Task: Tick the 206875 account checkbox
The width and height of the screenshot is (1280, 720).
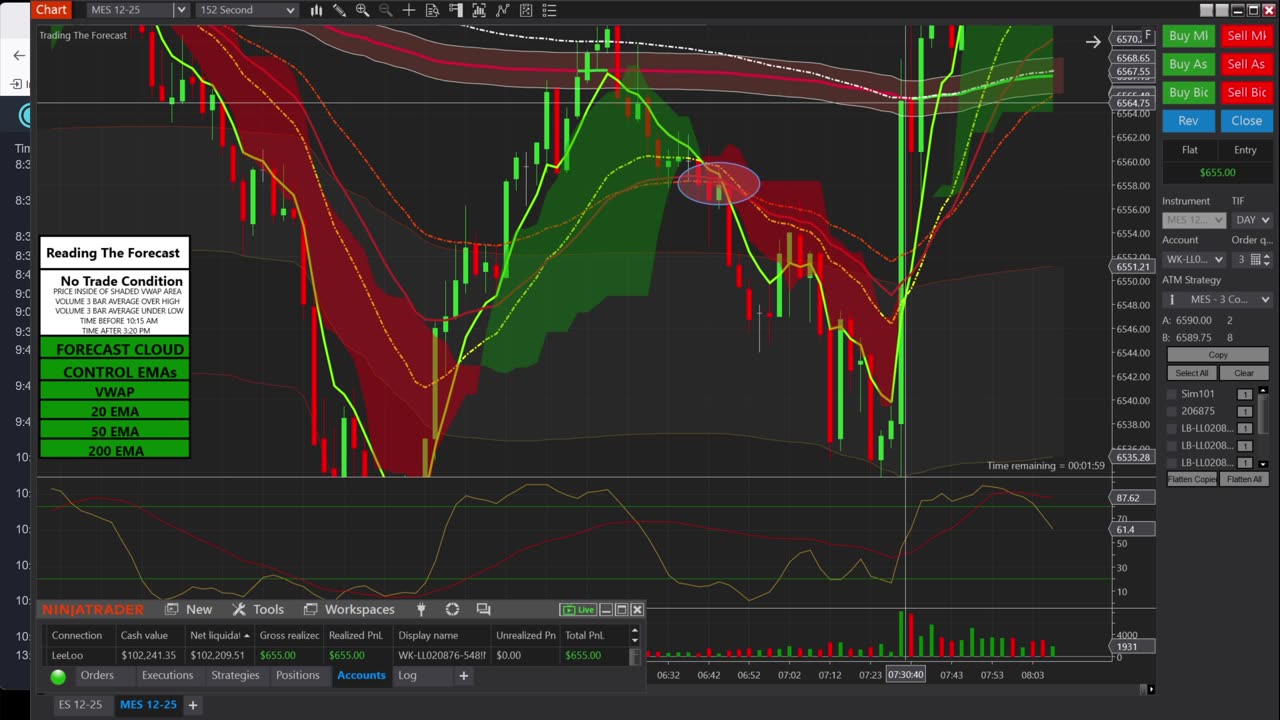Action: coord(1172,411)
